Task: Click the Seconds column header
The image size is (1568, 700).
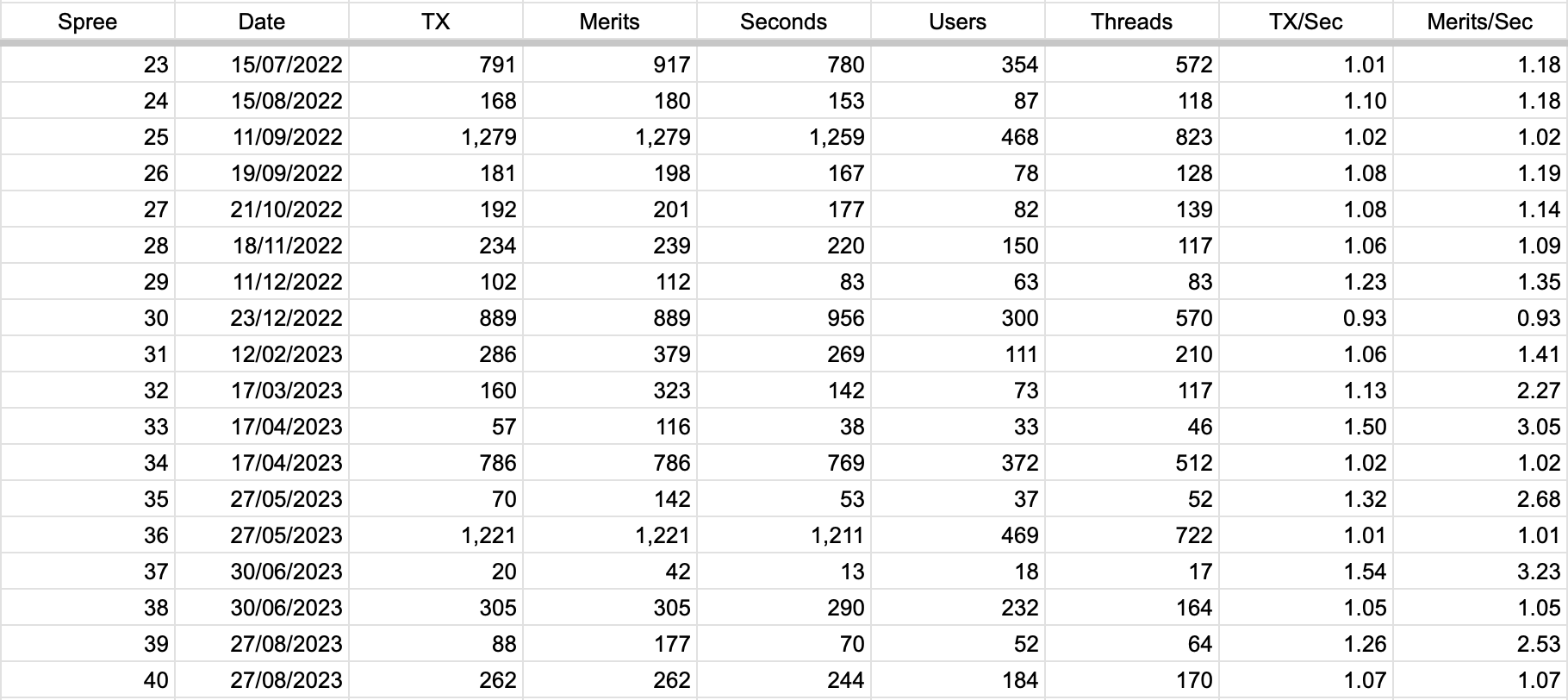Action: coord(784,21)
